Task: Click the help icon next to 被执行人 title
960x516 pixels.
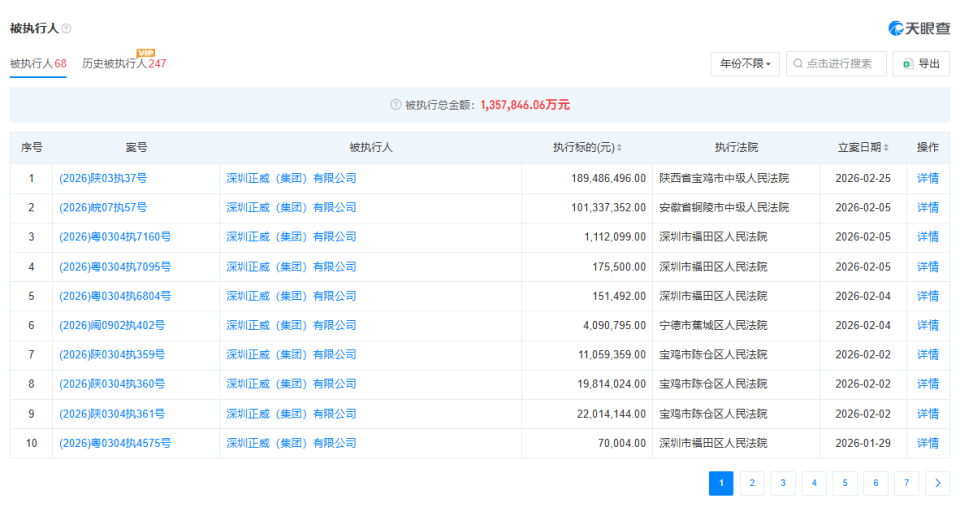Action: [66, 29]
